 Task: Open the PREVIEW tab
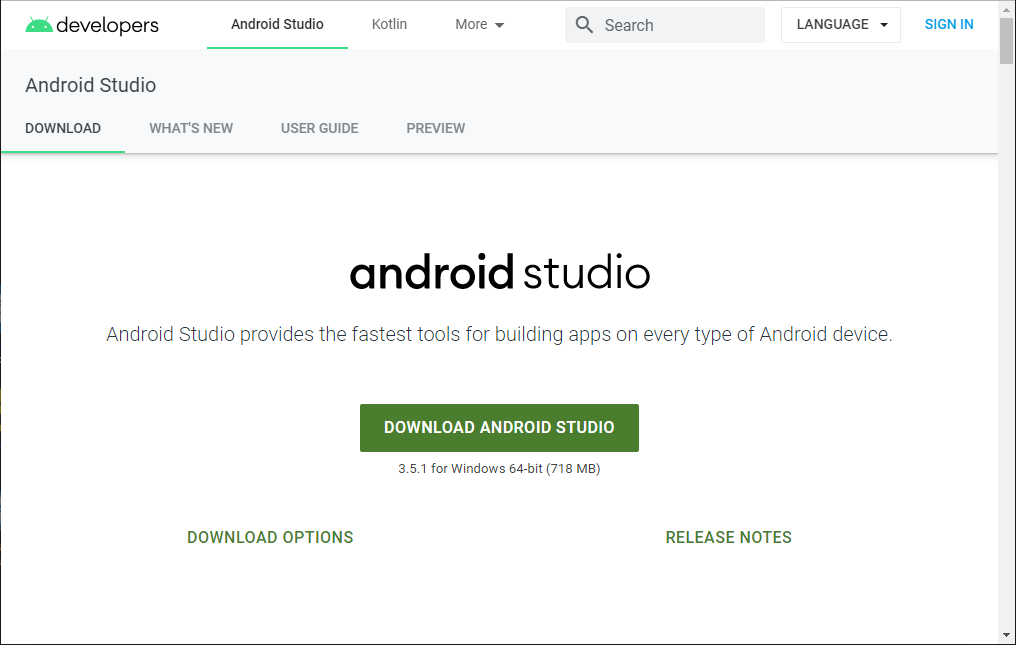coord(435,128)
